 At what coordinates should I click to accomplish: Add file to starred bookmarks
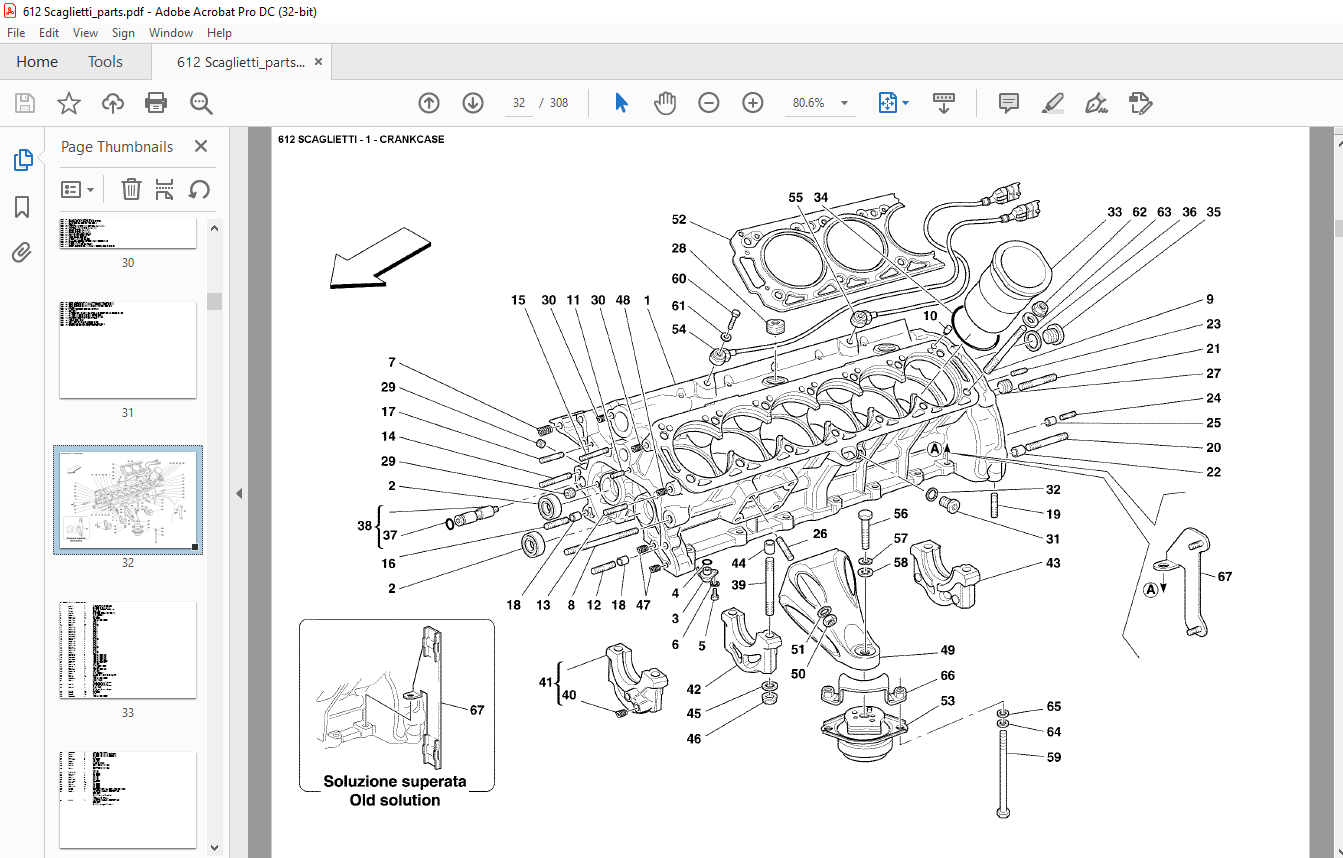69,103
